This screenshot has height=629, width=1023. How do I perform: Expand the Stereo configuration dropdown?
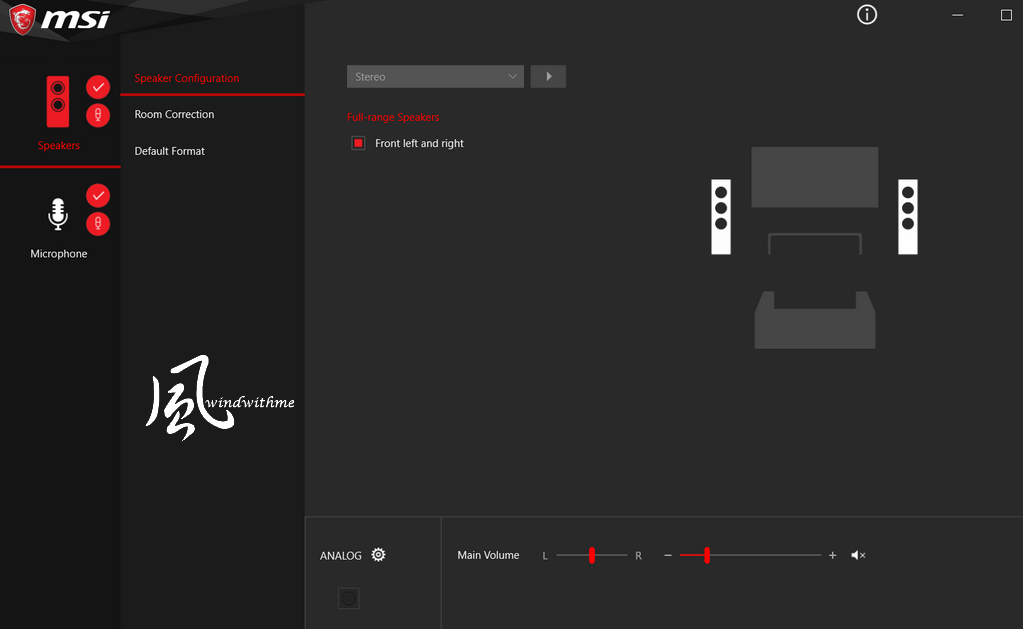(x=435, y=76)
